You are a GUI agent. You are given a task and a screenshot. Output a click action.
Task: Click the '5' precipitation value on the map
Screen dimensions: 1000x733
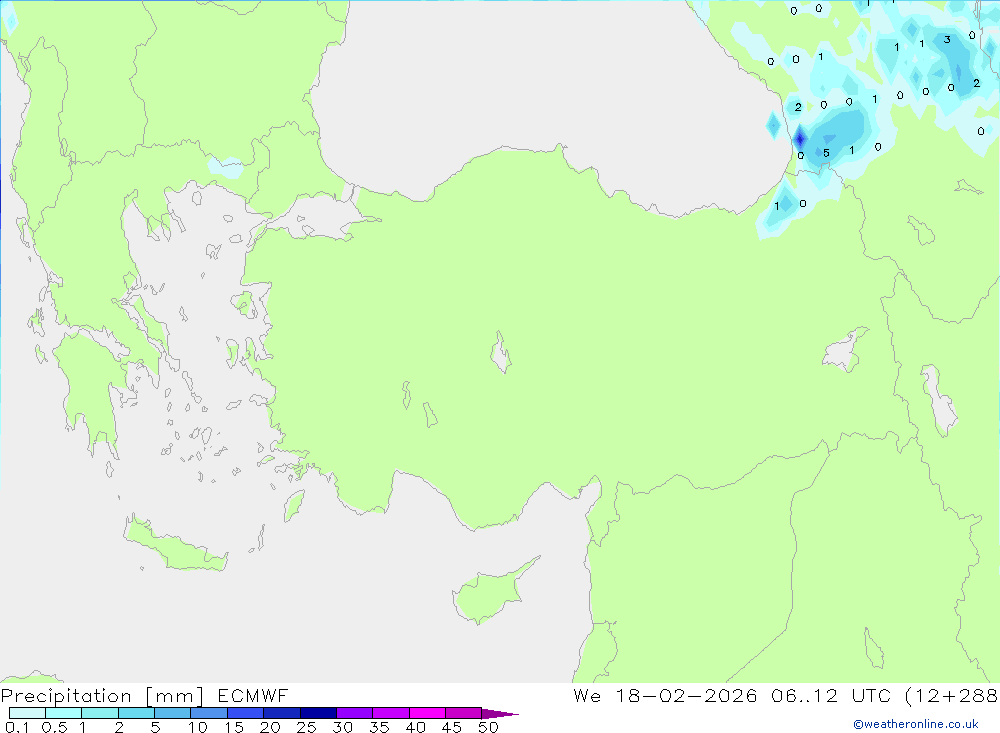tap(827, 153)
